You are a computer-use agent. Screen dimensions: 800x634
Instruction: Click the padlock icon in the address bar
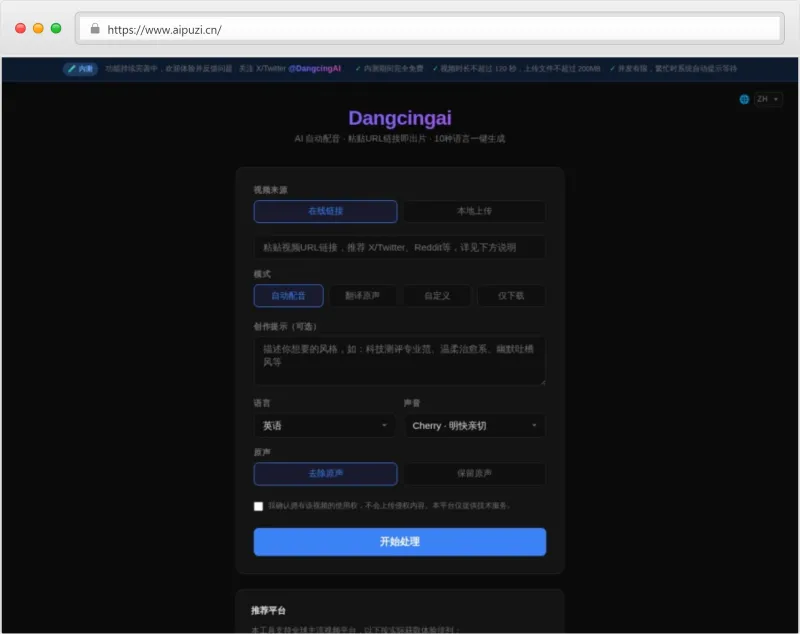click(x=95, y=30)
